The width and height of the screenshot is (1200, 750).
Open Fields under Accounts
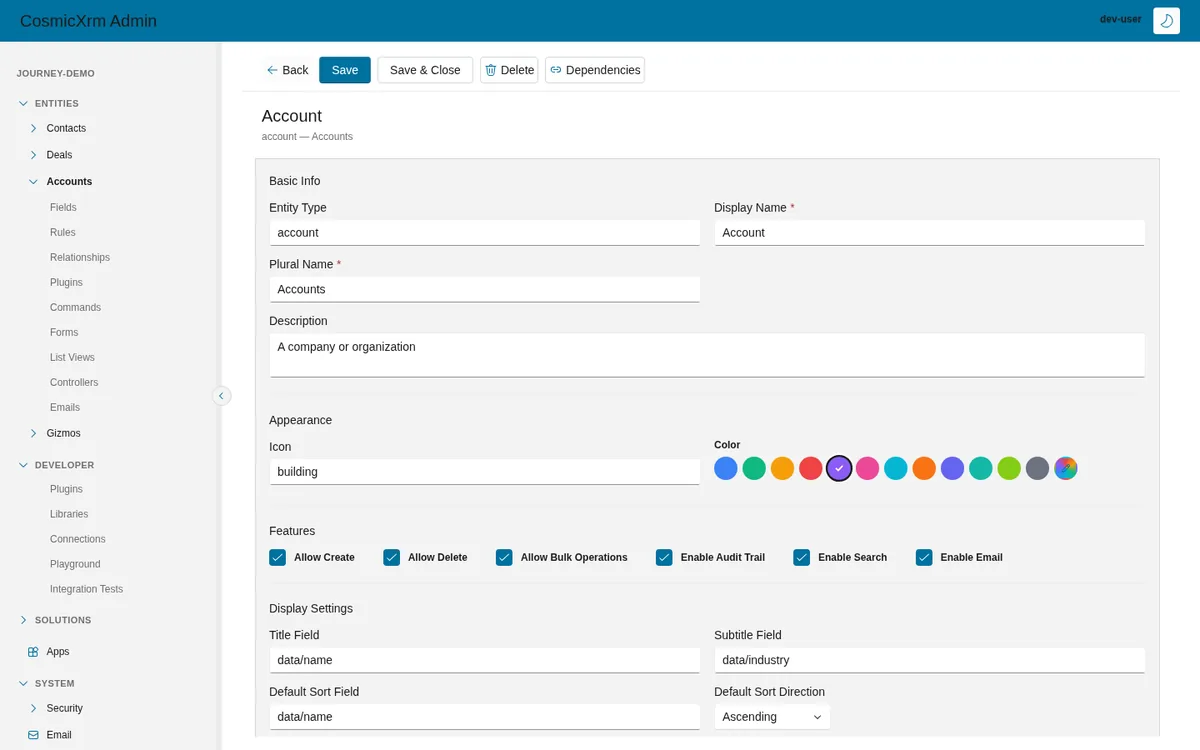(63, 207)
